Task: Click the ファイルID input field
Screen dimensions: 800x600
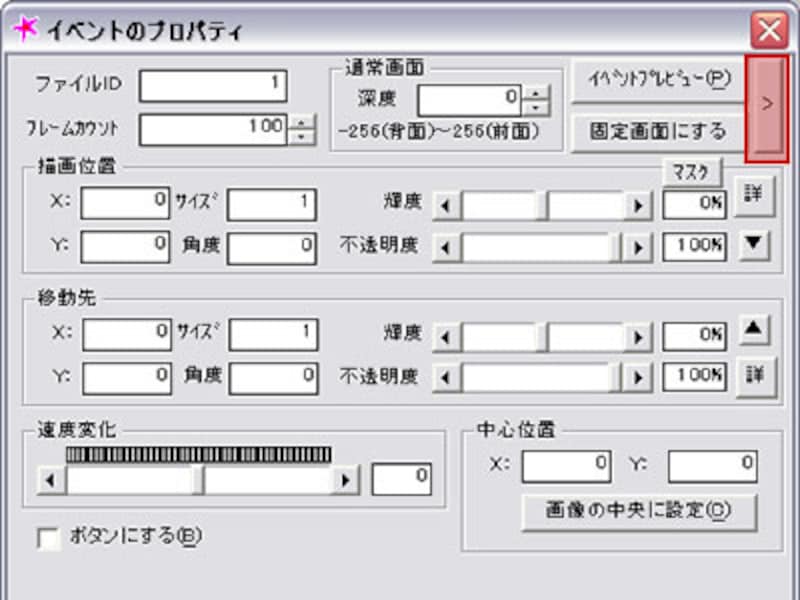Action: [x=213, y=85]
